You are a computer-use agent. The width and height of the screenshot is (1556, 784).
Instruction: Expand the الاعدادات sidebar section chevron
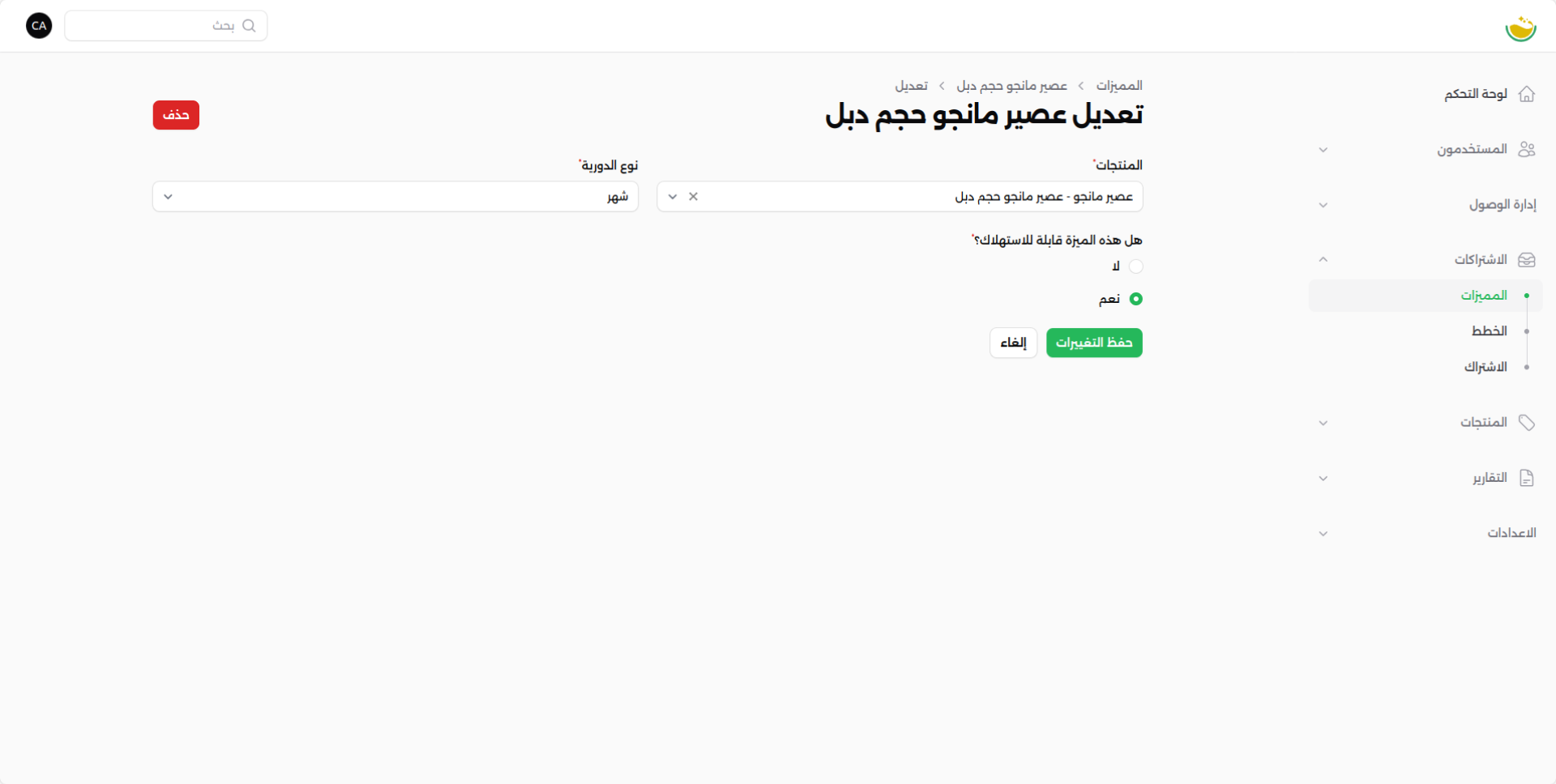(x=1323, y=534)
